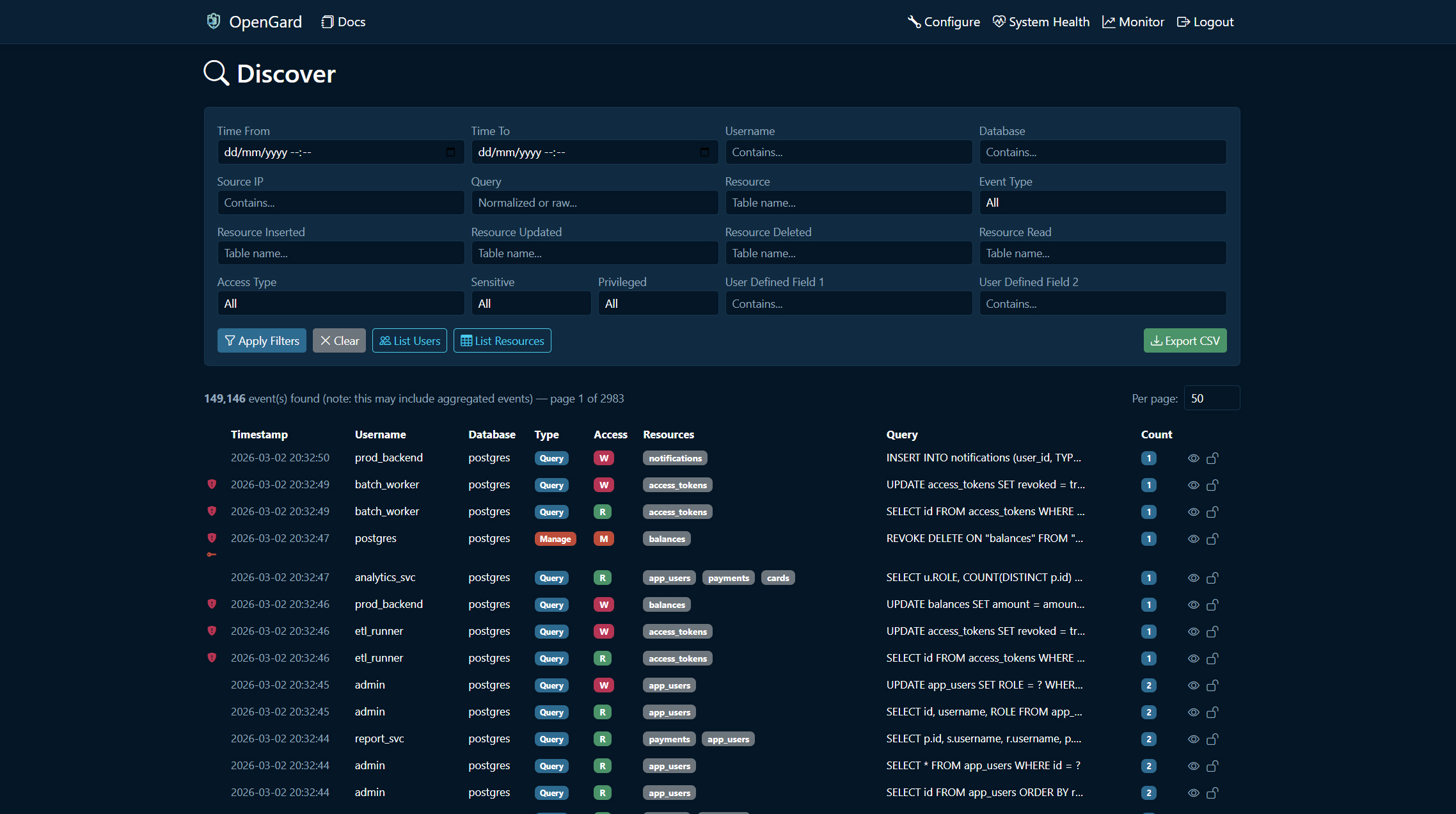1456x814 pixels.
Task: Open Configure via the wrench icon
Action: (x=914, y=21)
